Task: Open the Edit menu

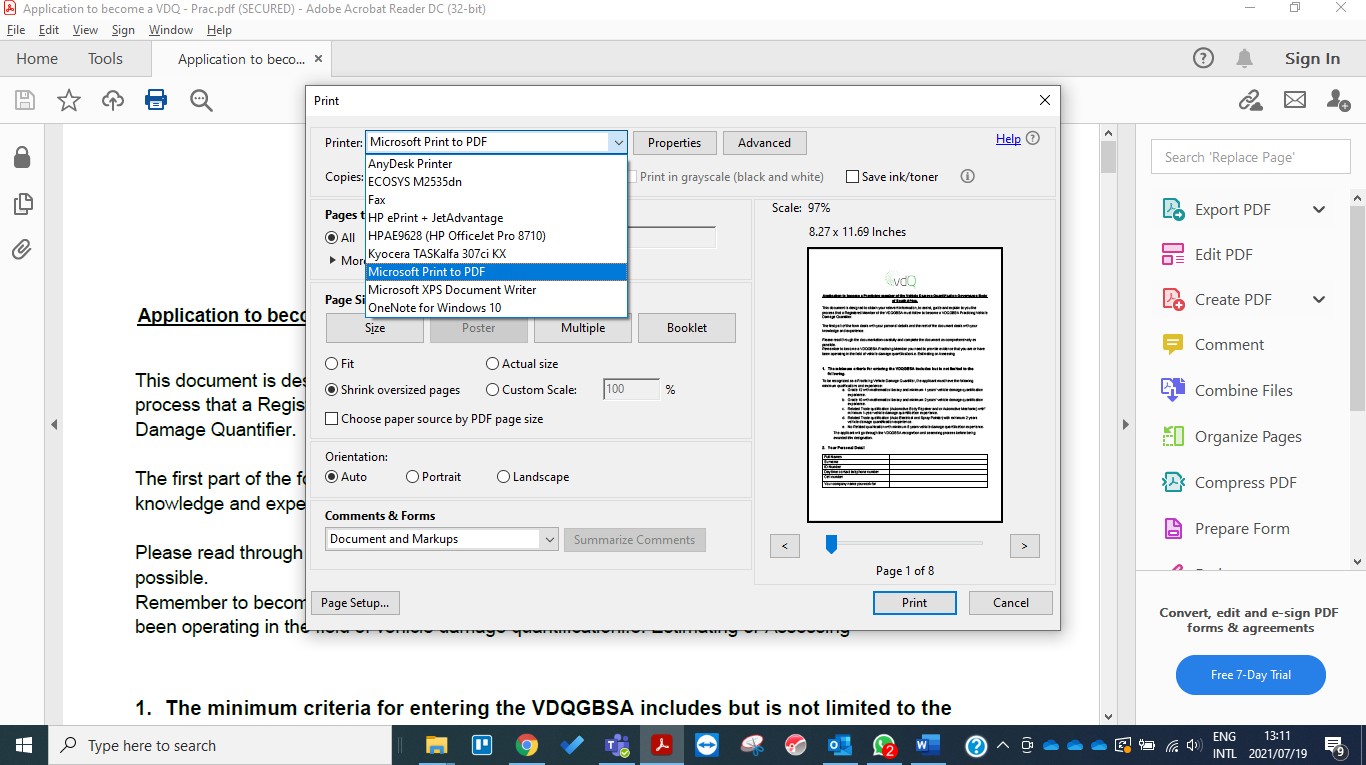Action: 49,30
